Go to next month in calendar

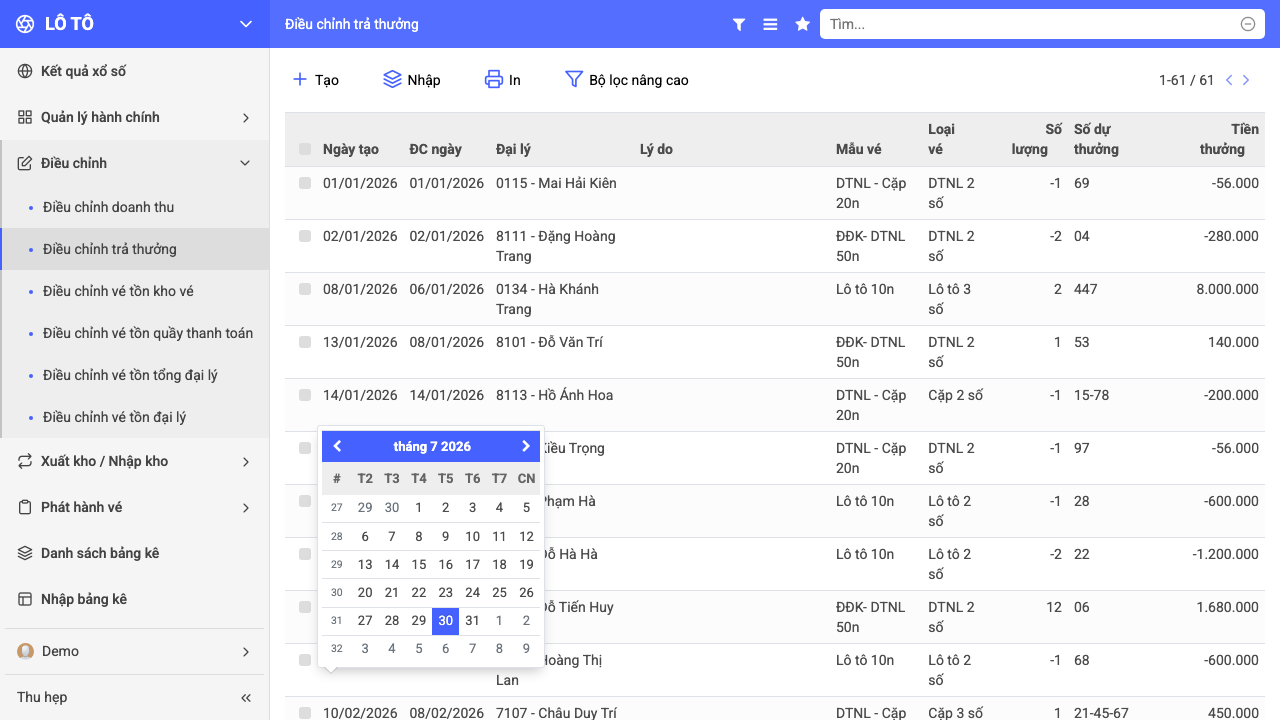coord(526,446)
